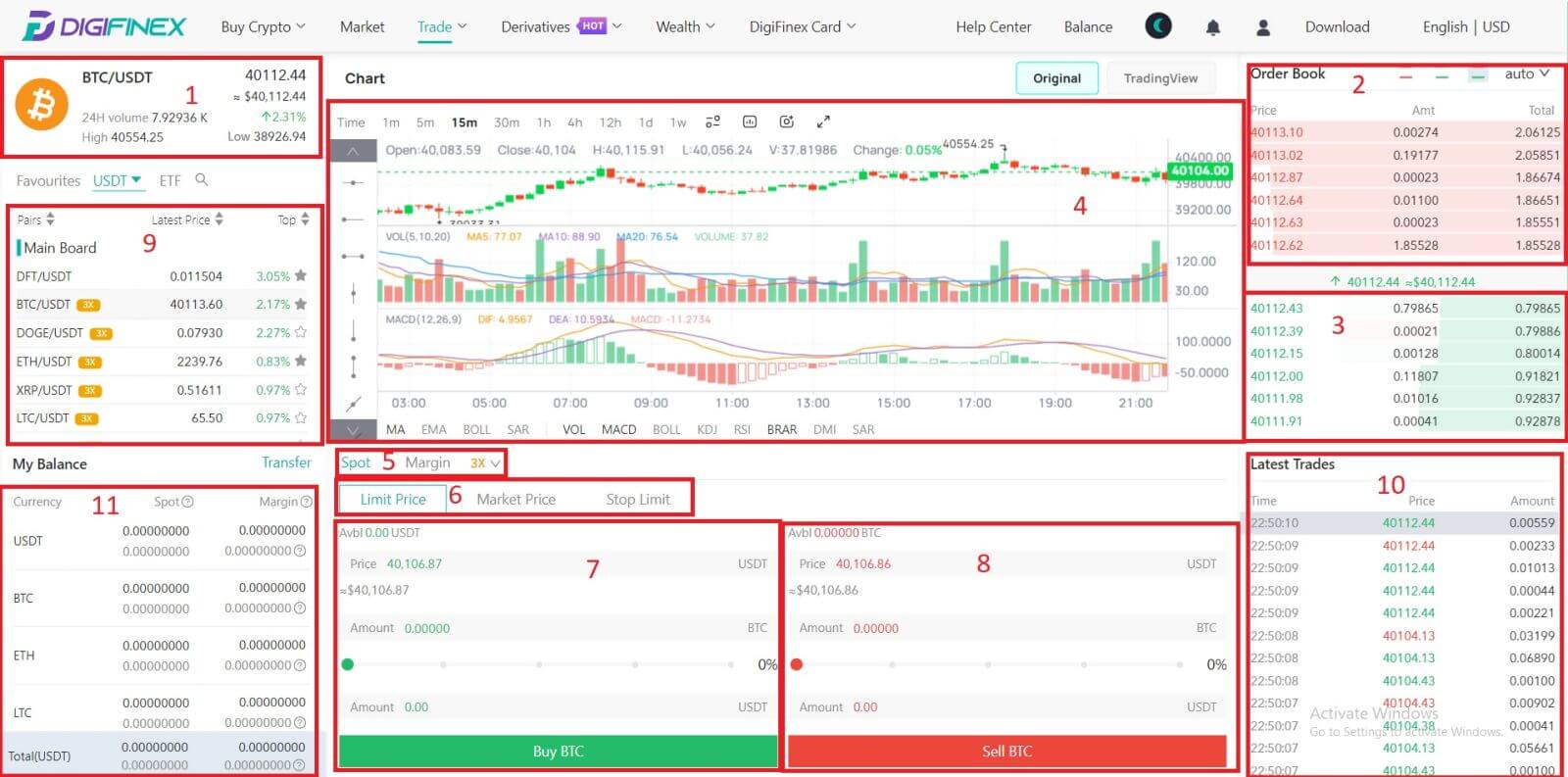Image resolution: width=1568 pixels, height=777 pixels.
Task: Take a chart screenshot with the camera icon
Action: click(786, 121)
